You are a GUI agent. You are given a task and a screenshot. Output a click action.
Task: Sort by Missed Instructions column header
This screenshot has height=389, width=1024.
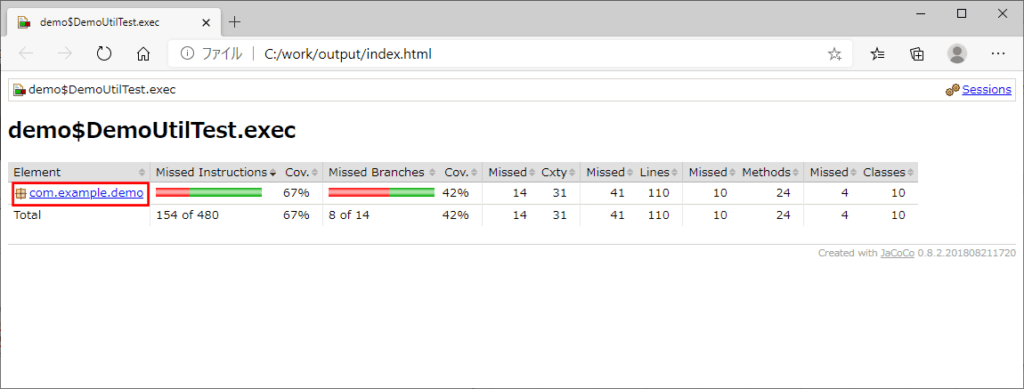pos(215,172)
